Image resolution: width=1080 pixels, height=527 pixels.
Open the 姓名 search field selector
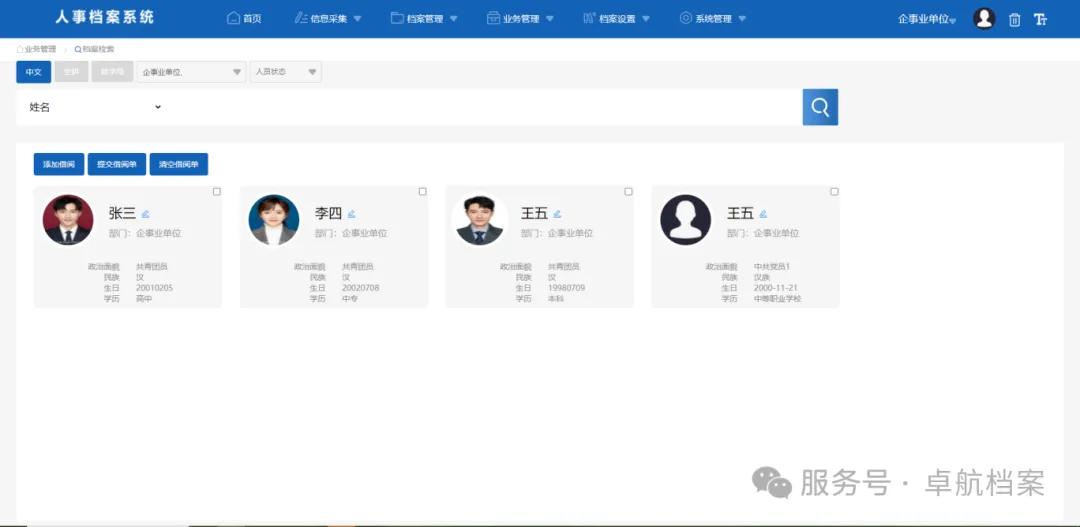pos(95,107)
